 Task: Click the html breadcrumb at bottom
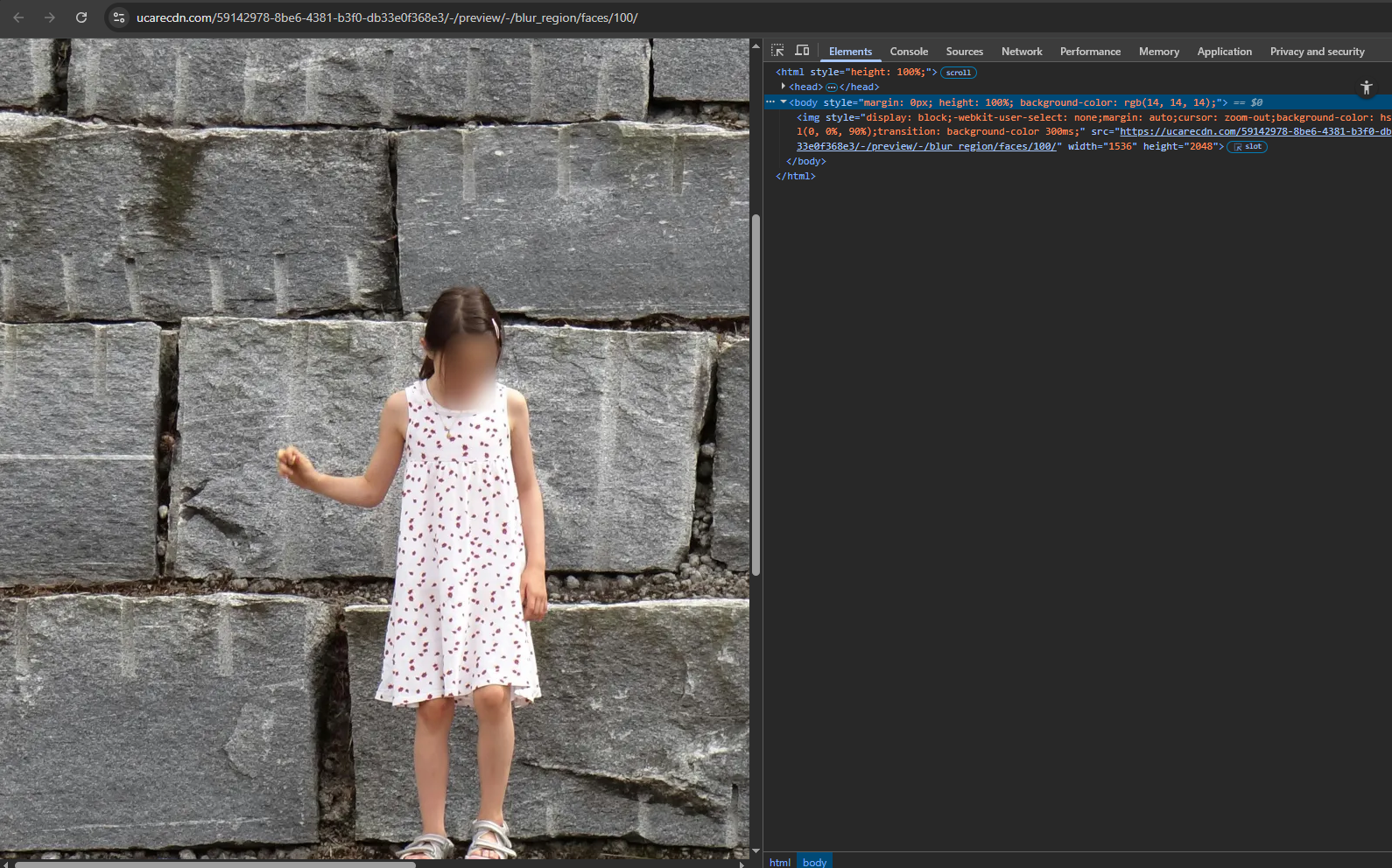780,862
